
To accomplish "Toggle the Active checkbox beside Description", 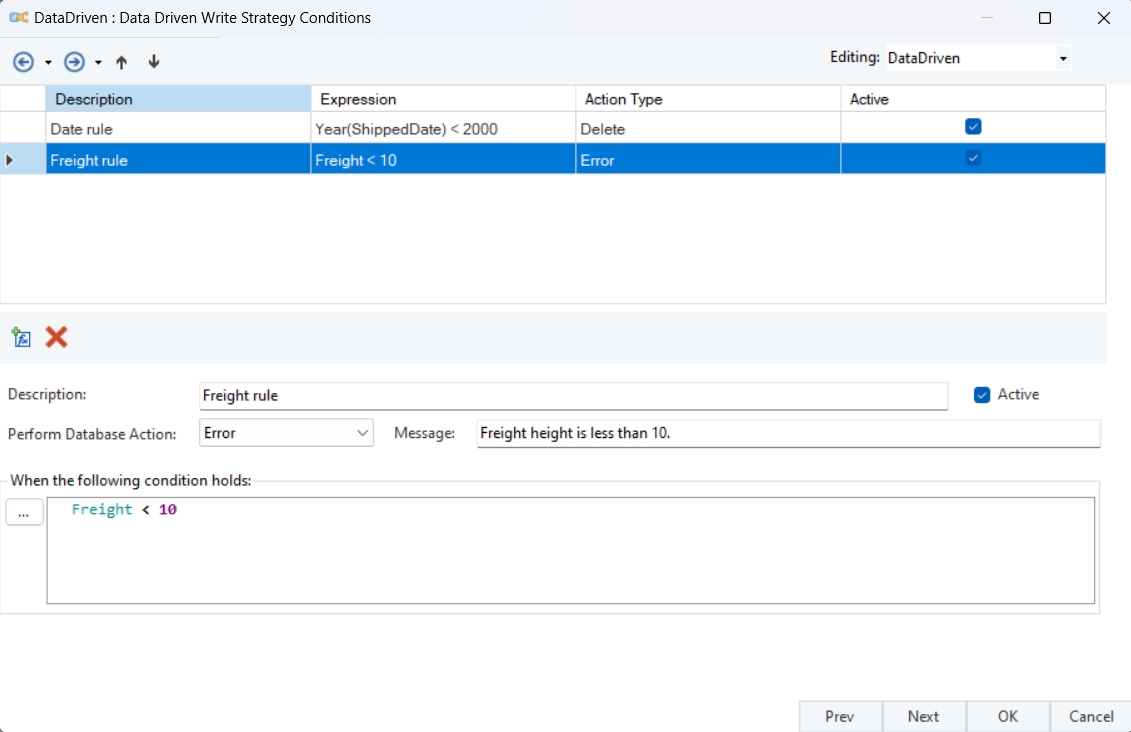I will 982,395.
